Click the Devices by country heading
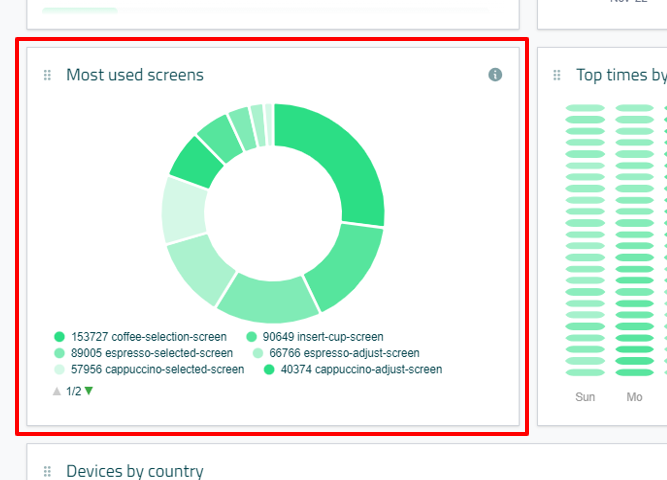Screen dimensions: 667x480 [135, 471]
